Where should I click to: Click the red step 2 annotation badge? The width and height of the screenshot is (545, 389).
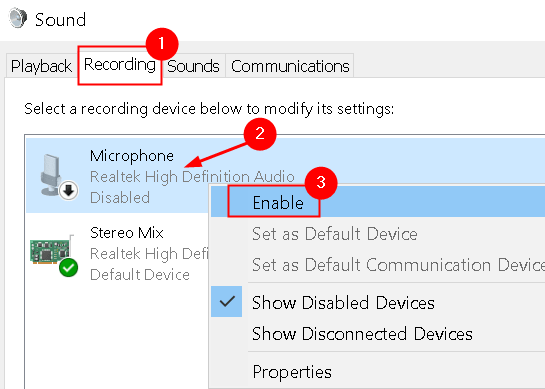click(x=260, y=134)
